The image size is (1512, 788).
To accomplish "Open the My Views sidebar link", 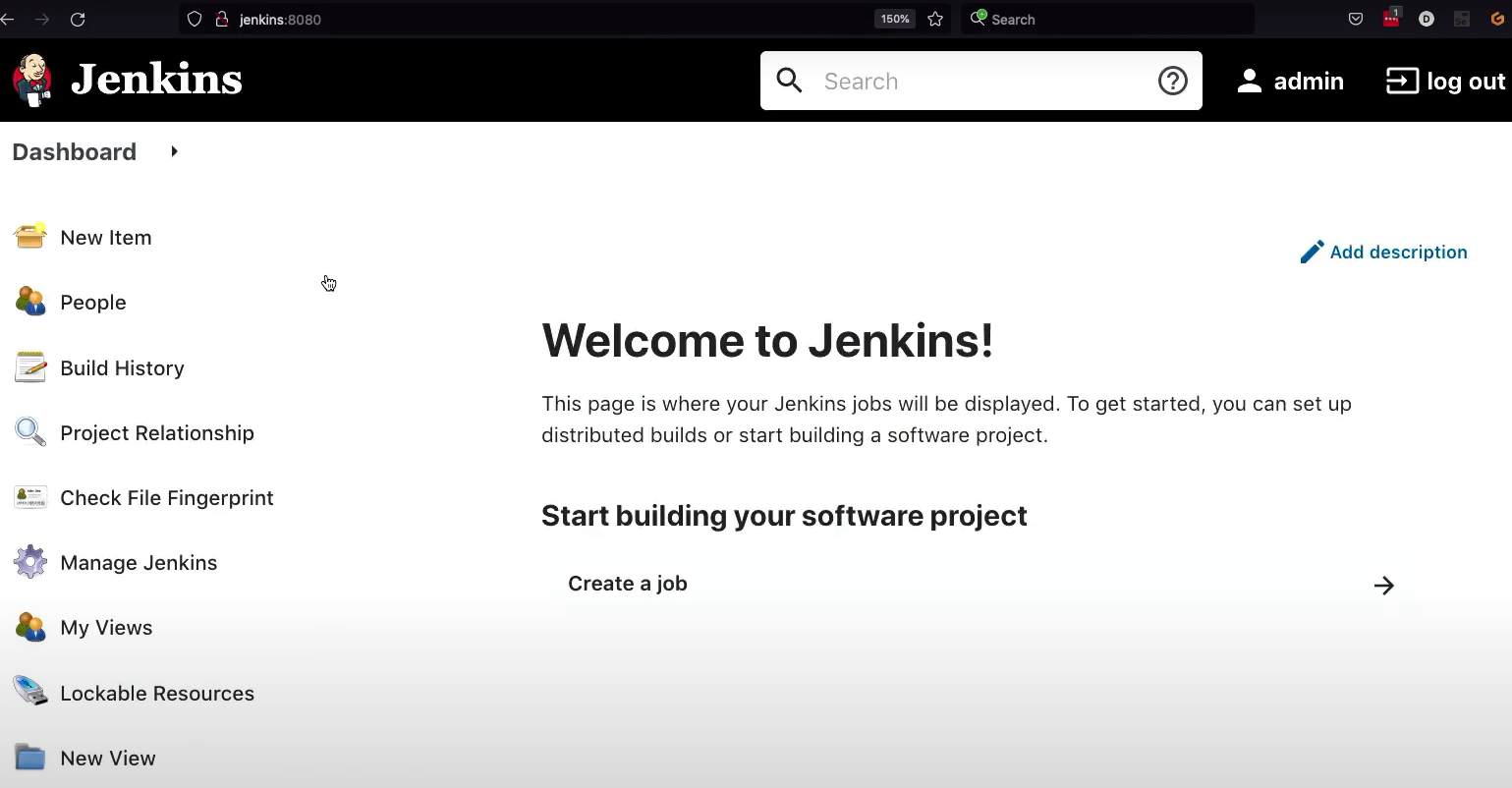I will (x=106, y=628).
